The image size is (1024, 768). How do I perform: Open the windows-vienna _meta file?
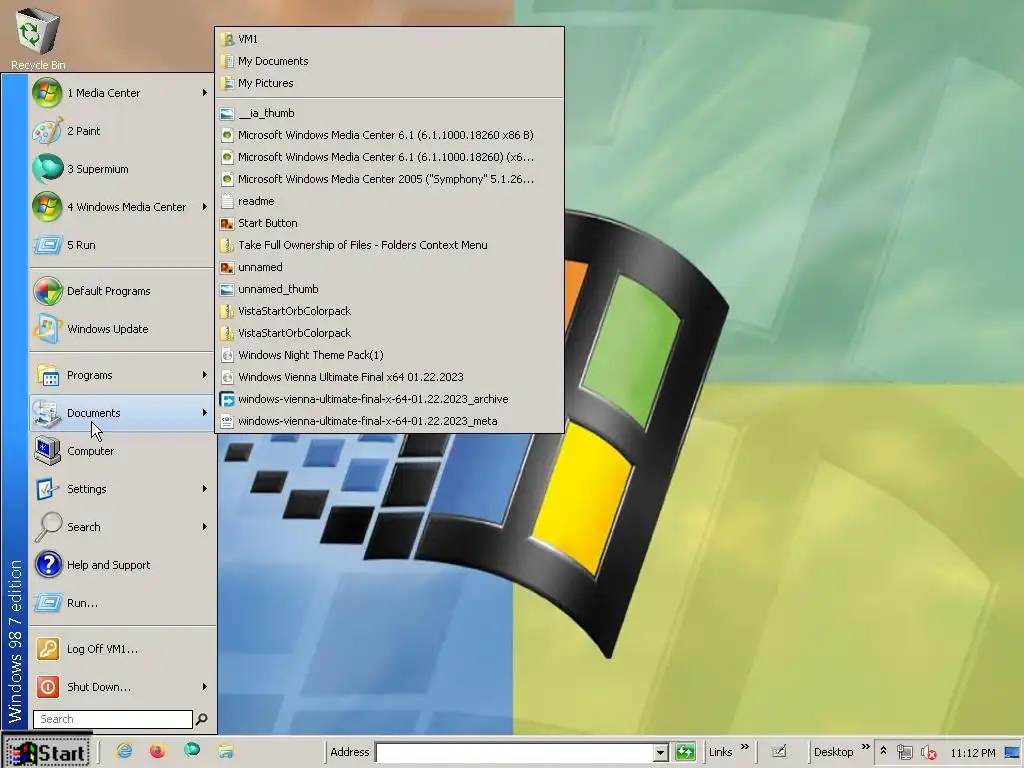point(389,421)
